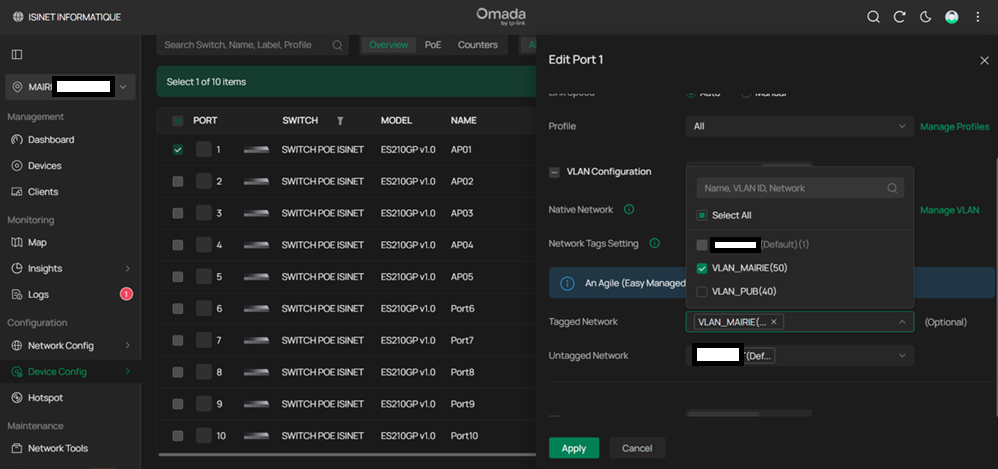Click the Name, VLAN ID, Network search field

(x=800, y=188)
